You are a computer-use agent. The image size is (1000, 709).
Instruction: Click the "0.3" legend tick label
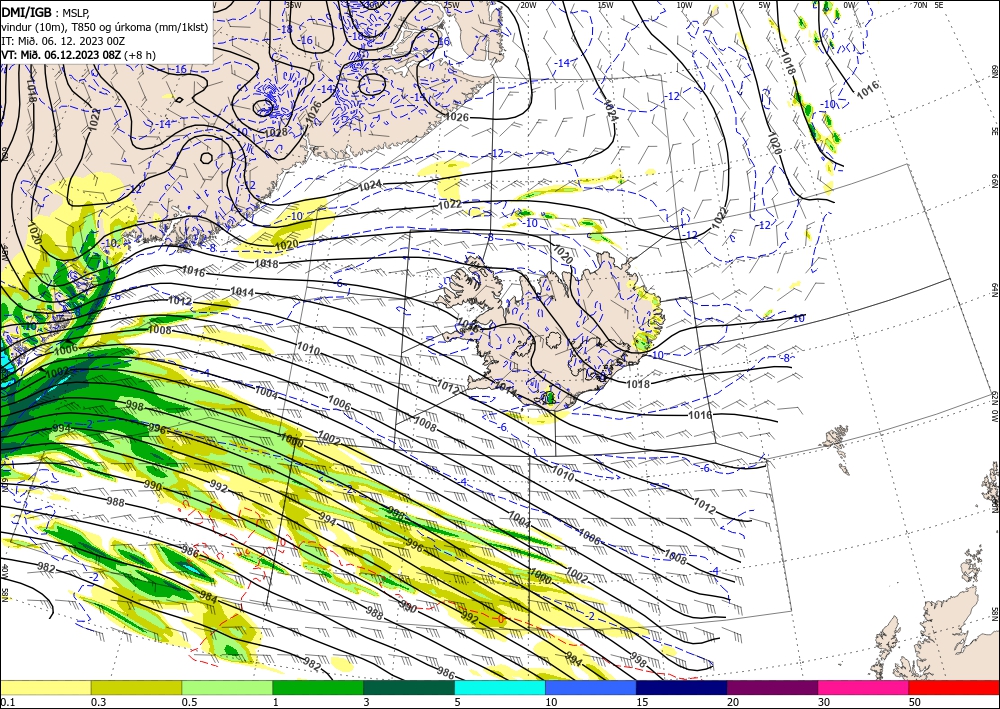[98, 702]
